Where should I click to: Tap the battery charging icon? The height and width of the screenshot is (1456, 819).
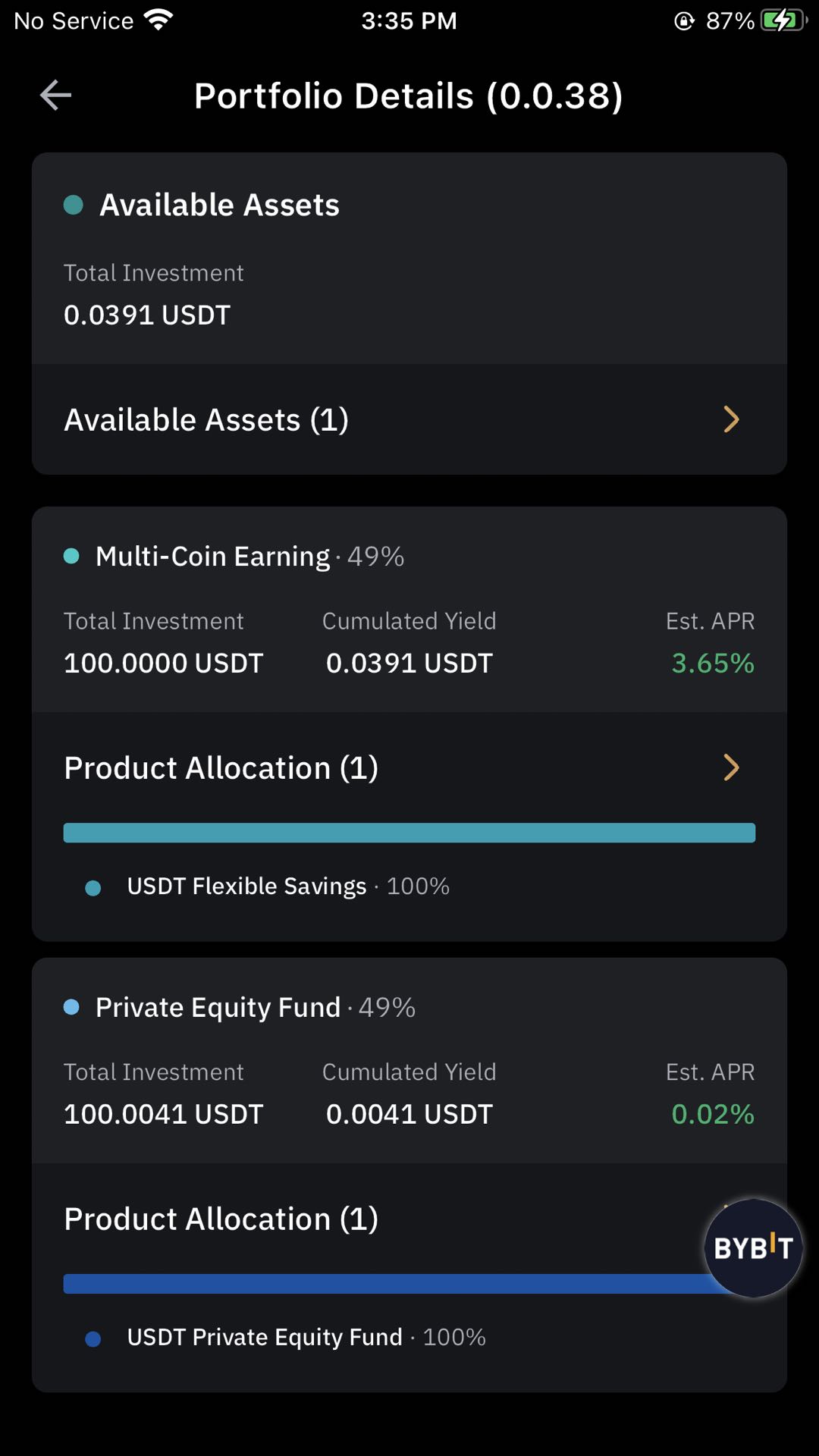[x=783, y=20]
